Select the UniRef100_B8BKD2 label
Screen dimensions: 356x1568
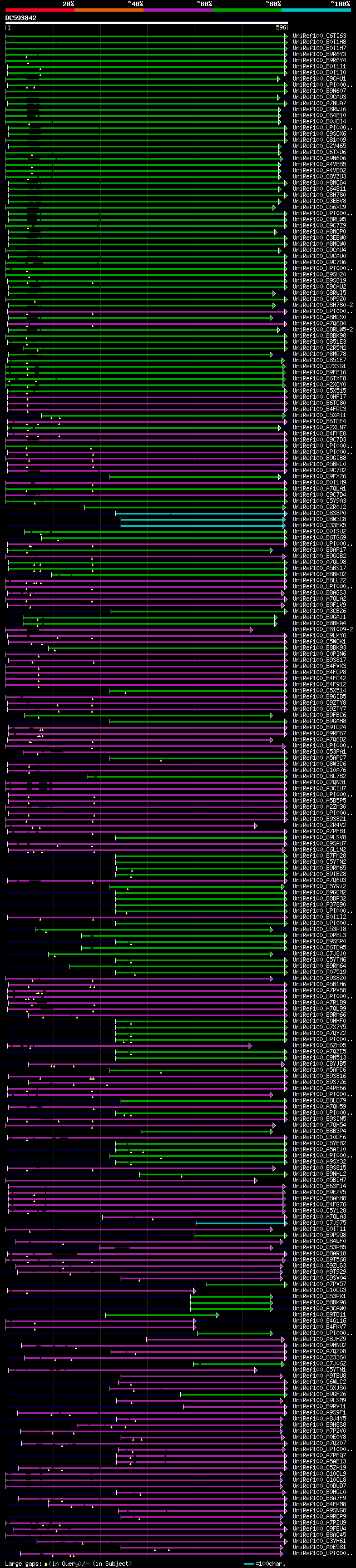(319, 574)
